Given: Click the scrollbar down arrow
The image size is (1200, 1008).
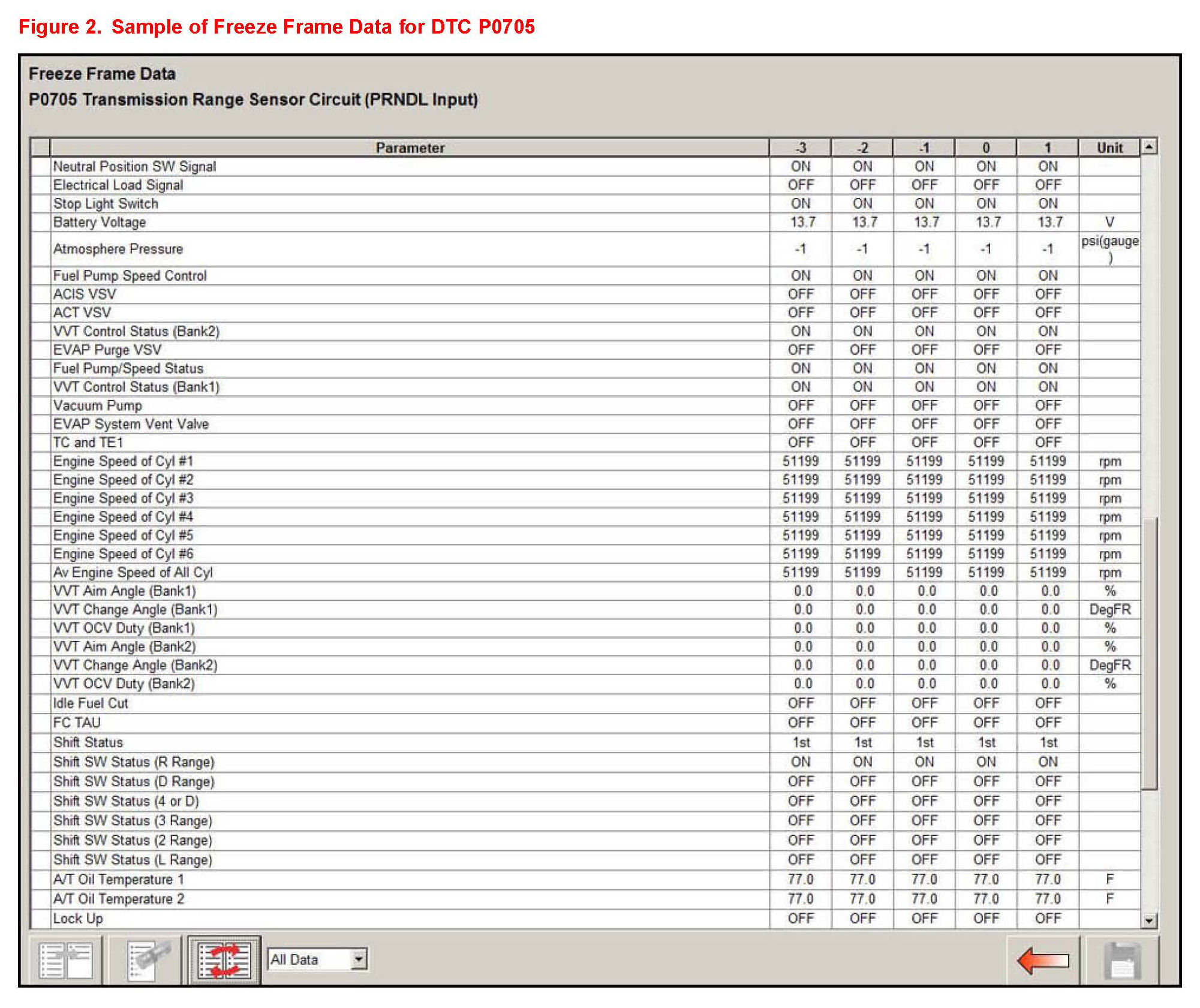Looking at the screenshot, I should pos(1148,920).
